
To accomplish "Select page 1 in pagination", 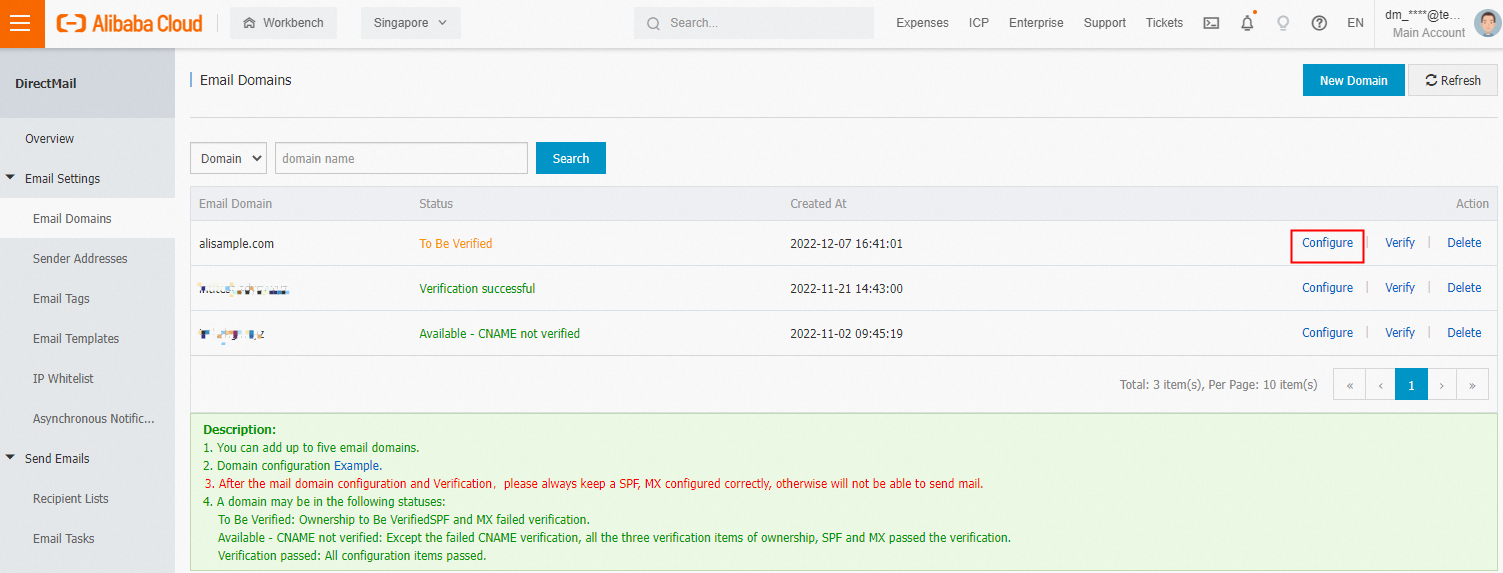I will point(1412,384).
